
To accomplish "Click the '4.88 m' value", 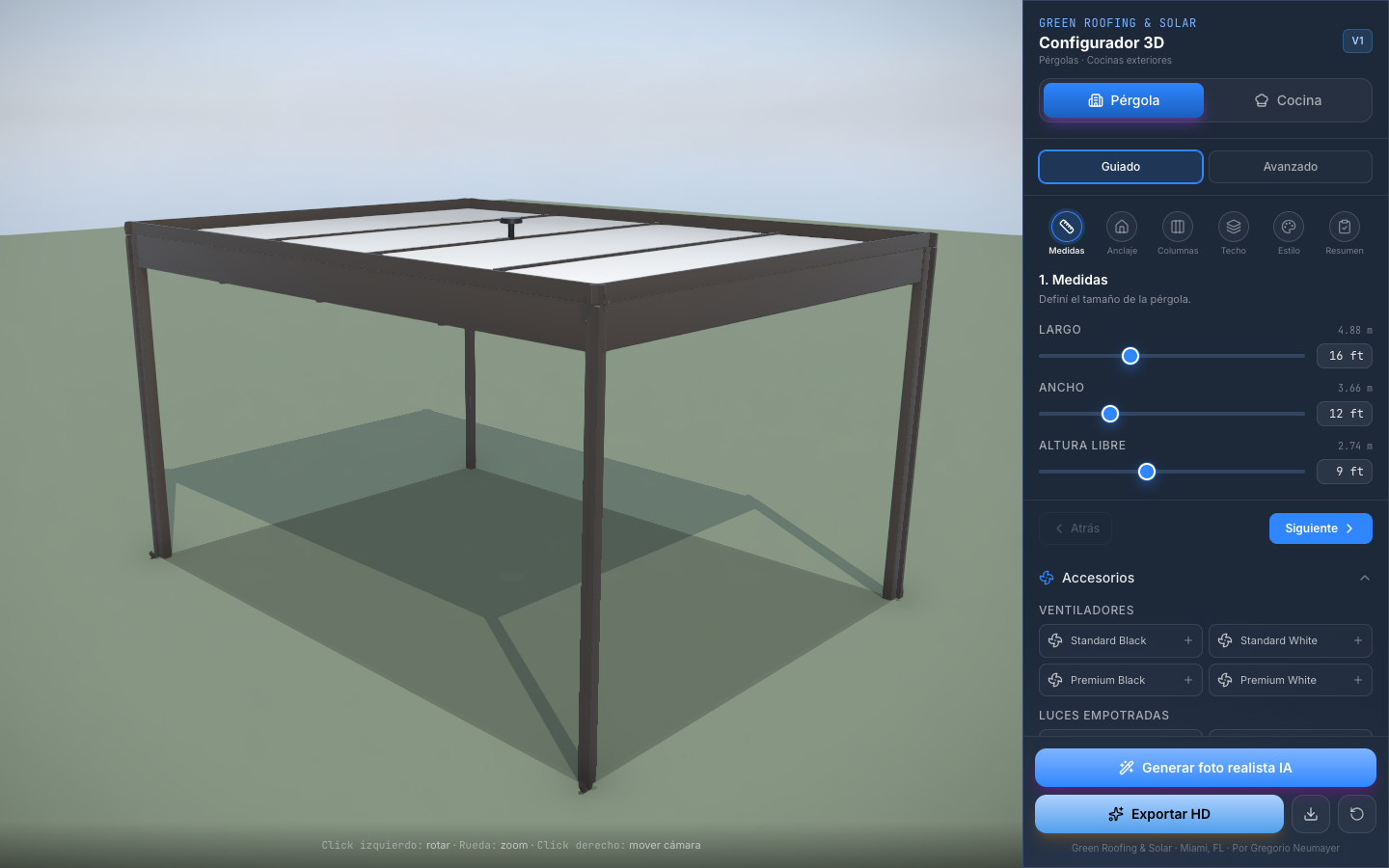I will click(1354, 330).
